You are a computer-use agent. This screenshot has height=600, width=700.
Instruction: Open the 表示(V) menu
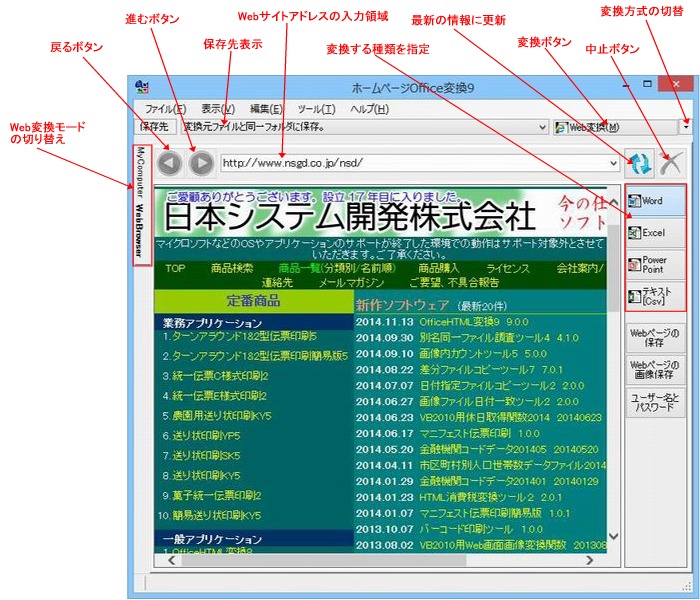tap(218, 109)
